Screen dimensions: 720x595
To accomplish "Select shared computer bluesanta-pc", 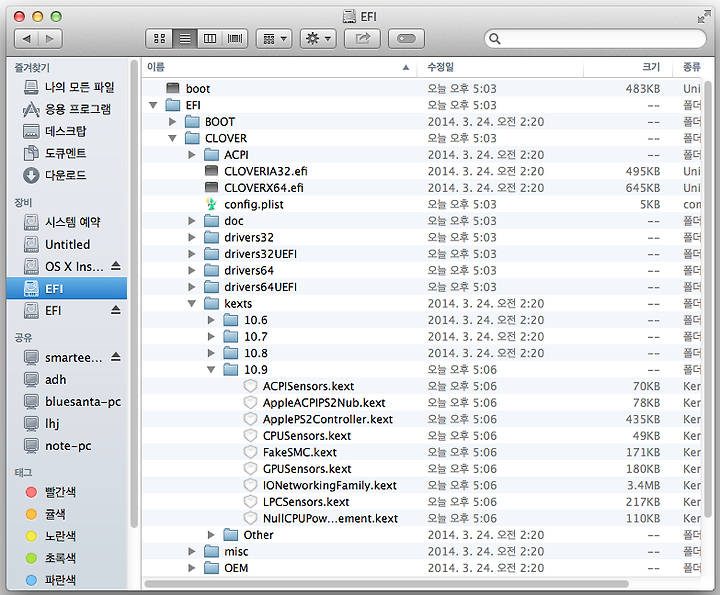I will (x=72, y=402).
